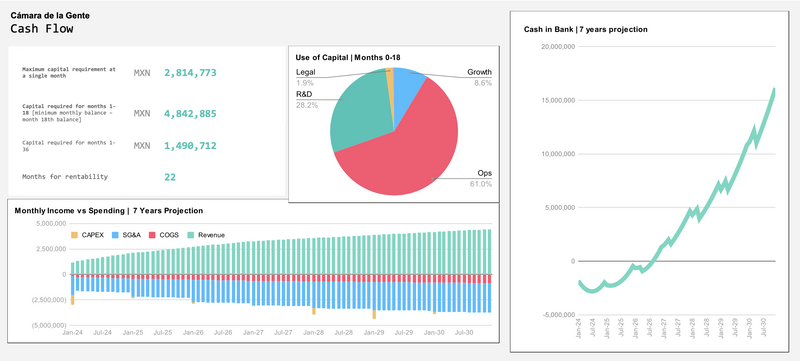Click the 1.9% percentage label

305,83
